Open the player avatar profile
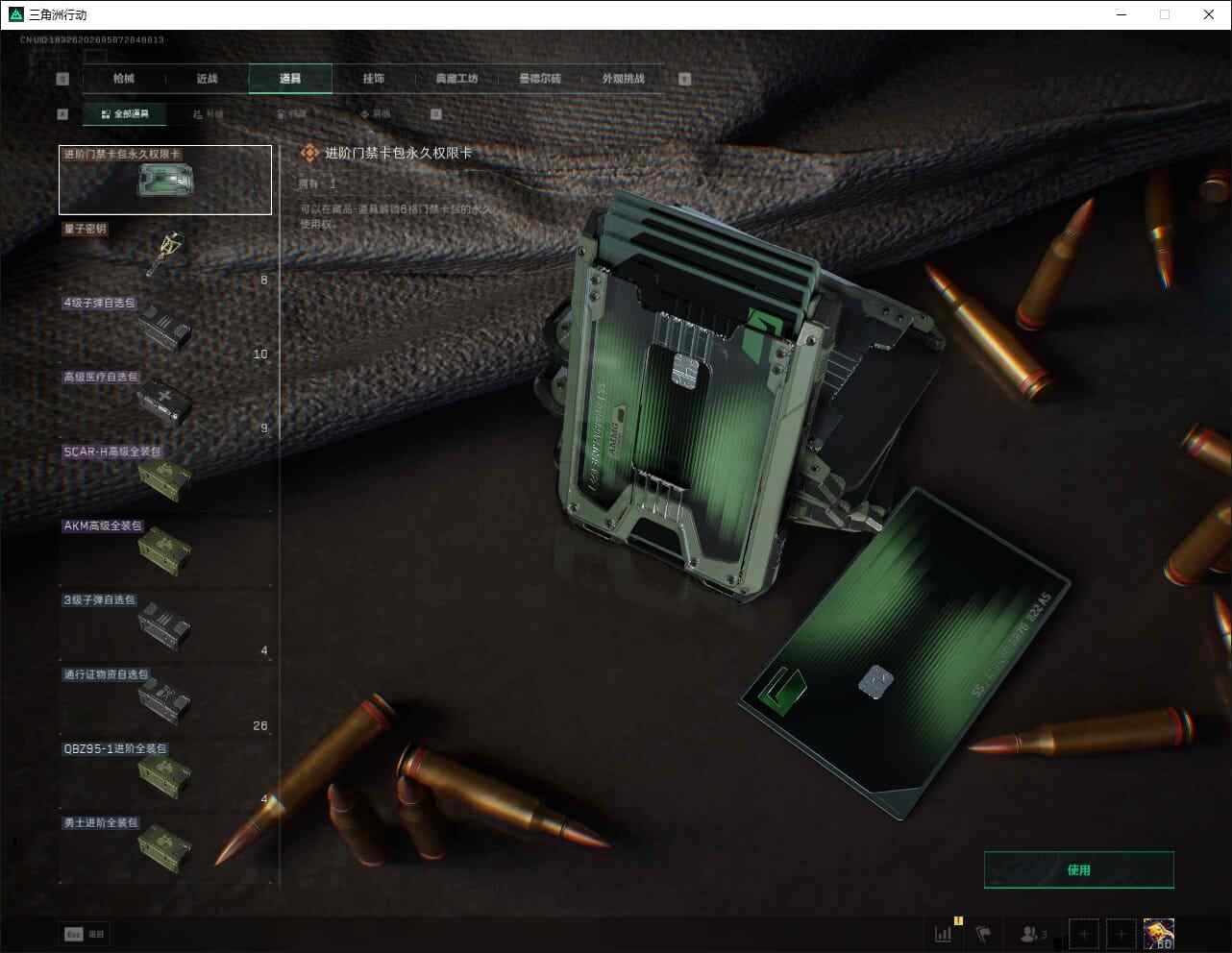Viewport: 1232px width, 953px height. pos(1159,934)
